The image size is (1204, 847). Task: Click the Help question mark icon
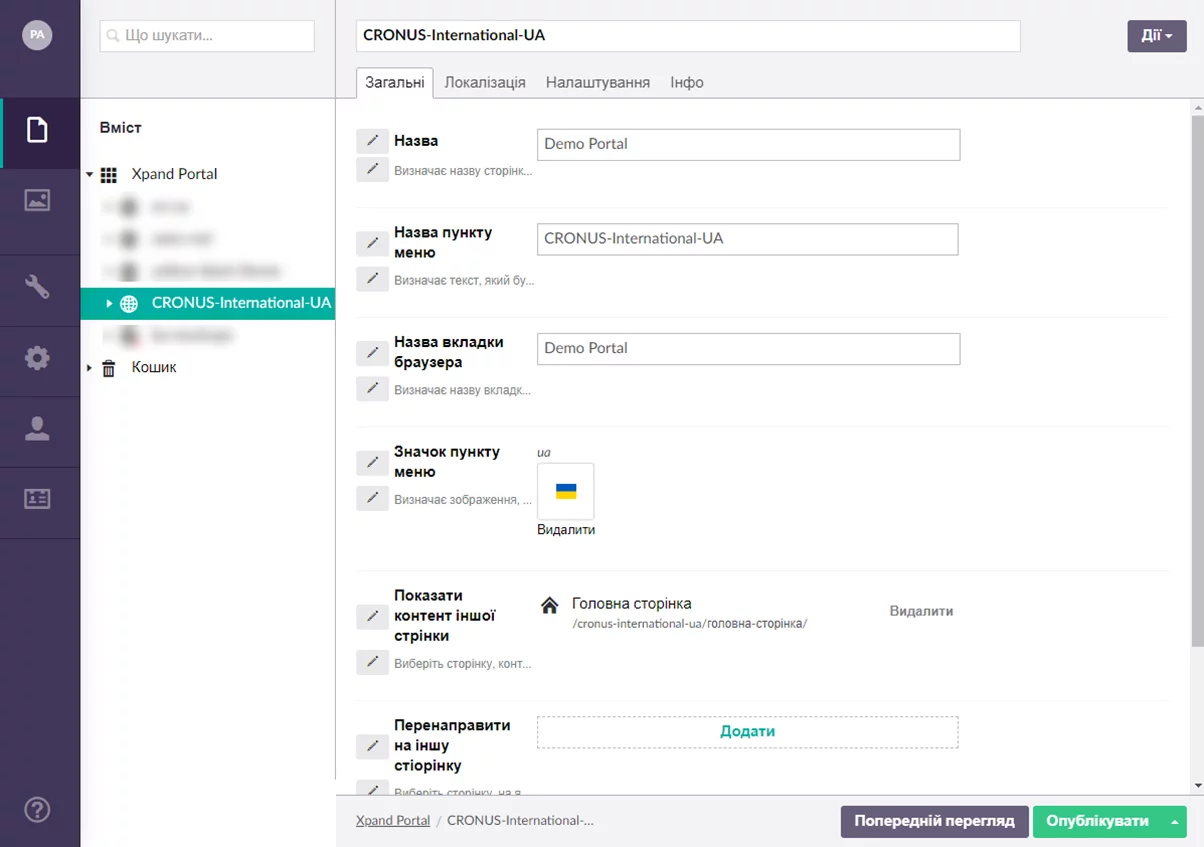[38, 809]
